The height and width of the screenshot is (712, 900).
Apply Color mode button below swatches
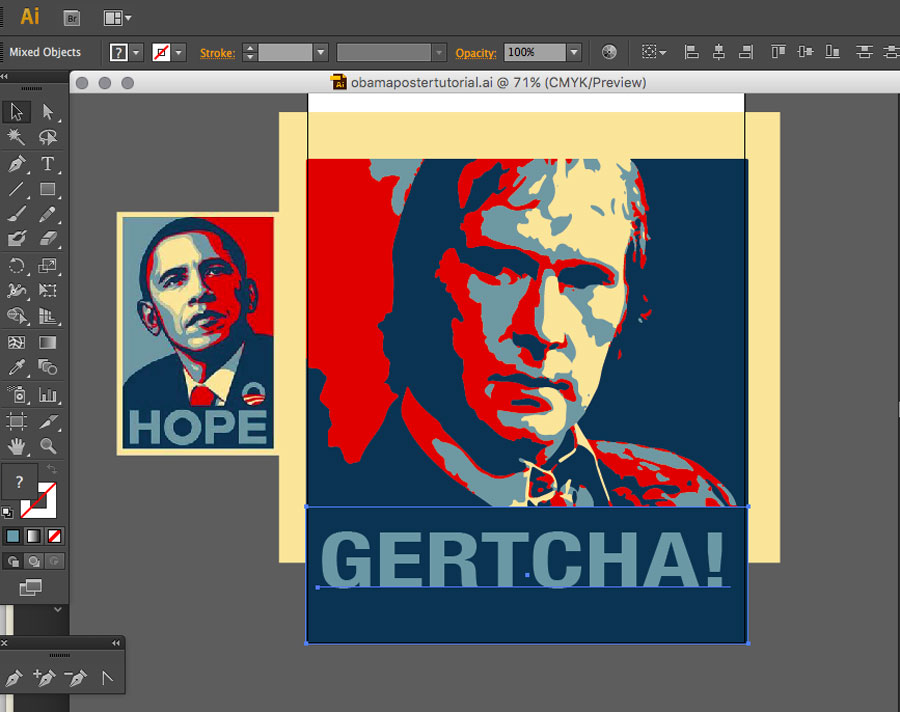[13, 536]
